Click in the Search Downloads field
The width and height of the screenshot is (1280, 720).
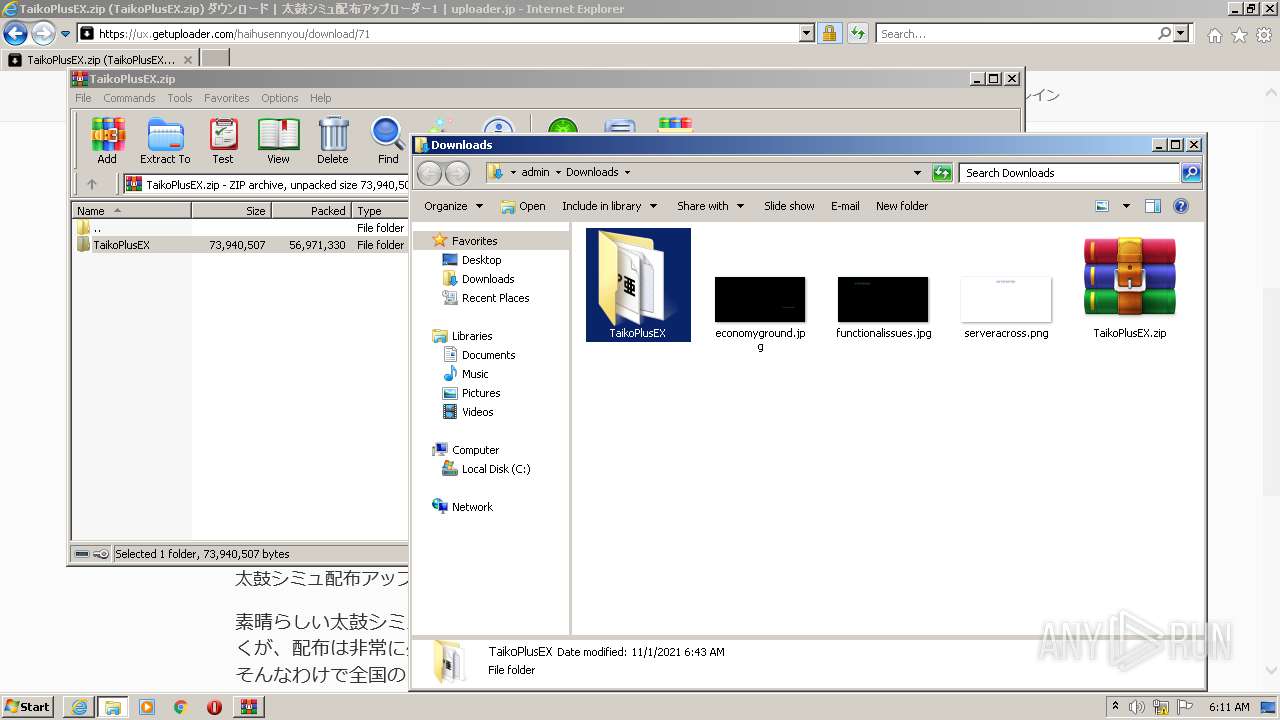tap(1069, 173)
